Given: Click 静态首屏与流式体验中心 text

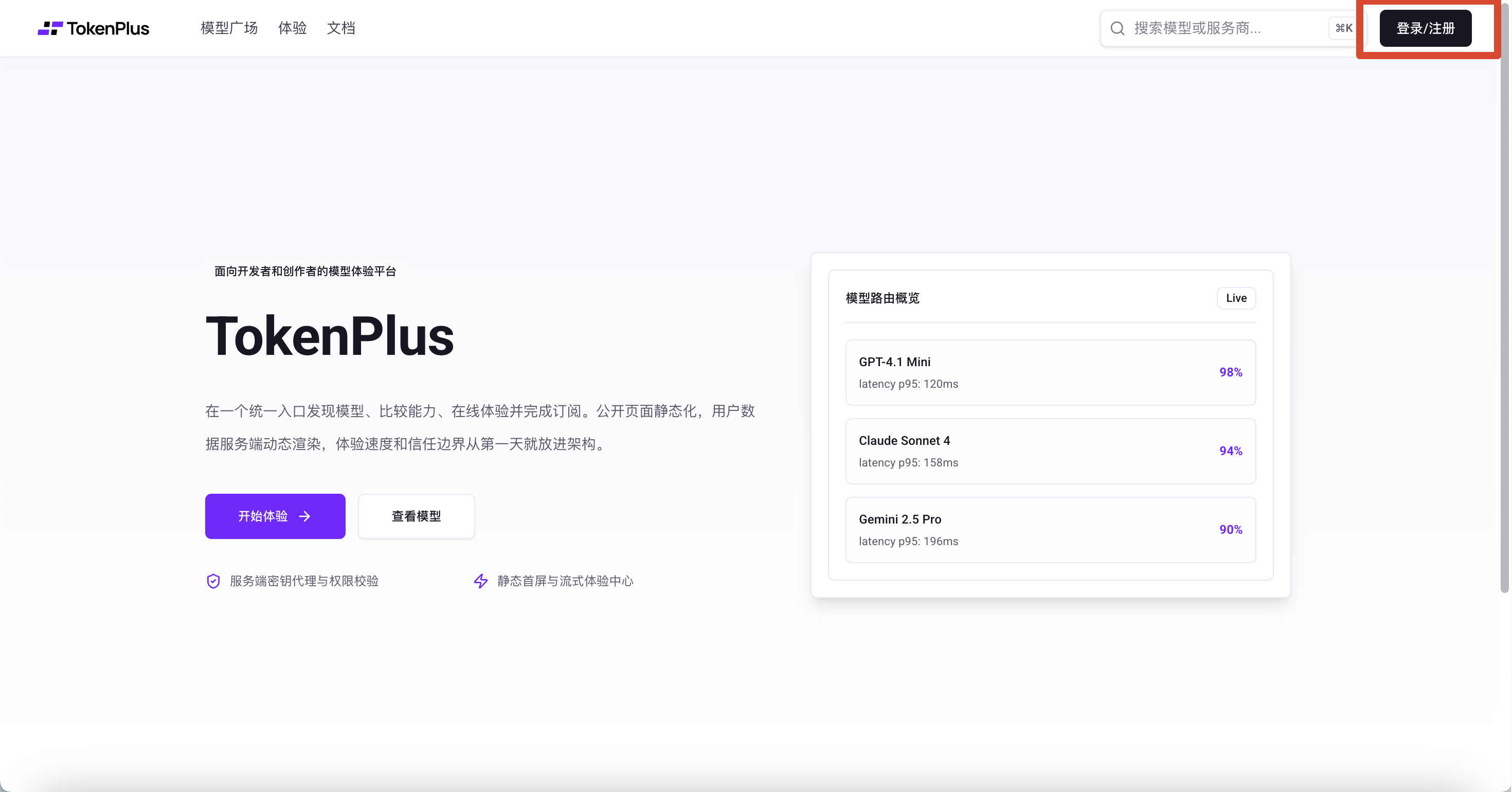Looking at the screenshot, I should point(565,581).
